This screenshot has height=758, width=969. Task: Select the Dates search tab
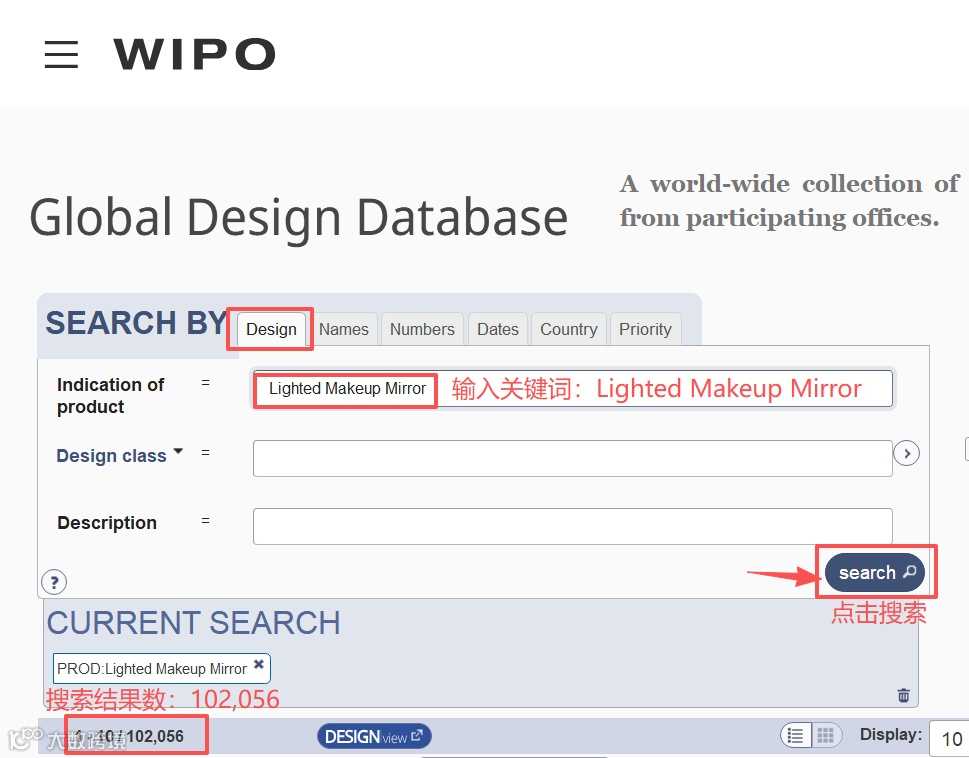pyautogui.click(x=497, y=329)
